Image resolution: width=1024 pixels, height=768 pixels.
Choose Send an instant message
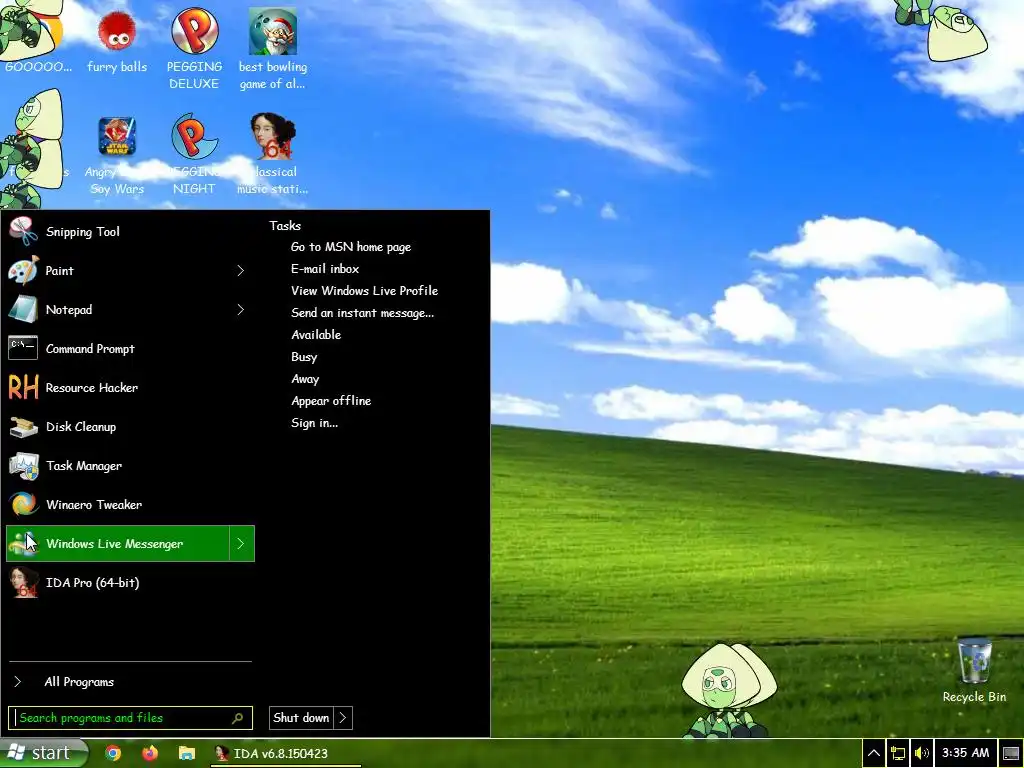[362, 313]
